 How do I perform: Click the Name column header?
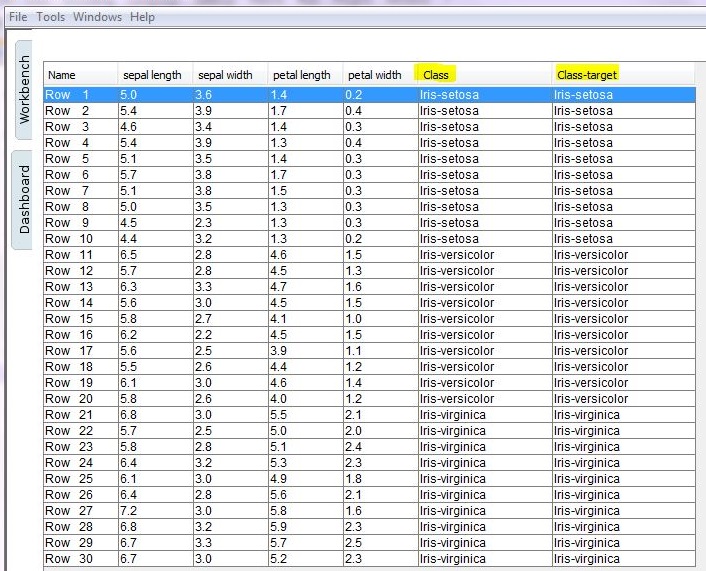click(x=62, y=75)
